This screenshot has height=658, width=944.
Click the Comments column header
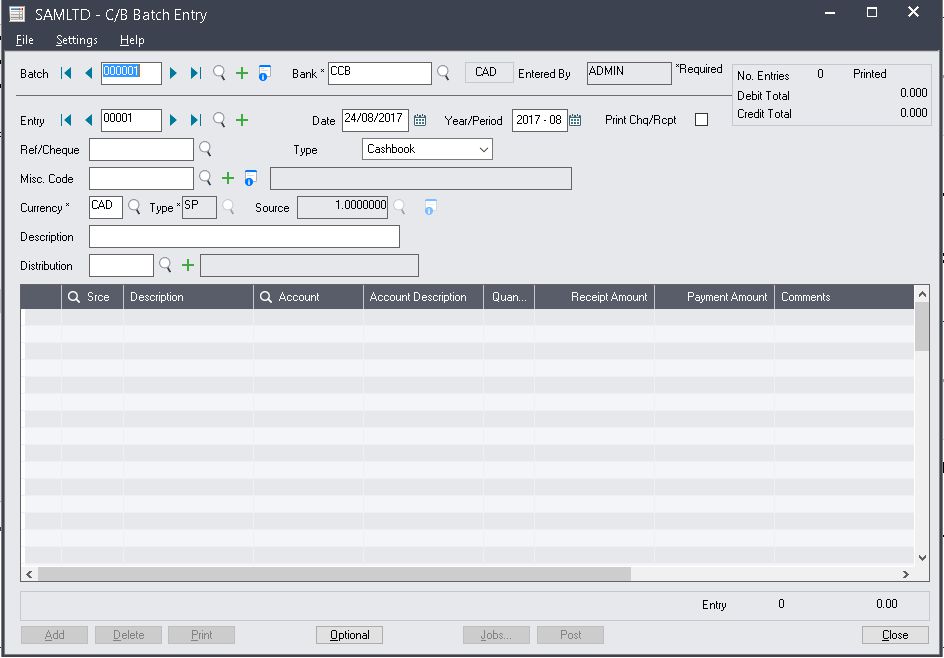click(844, 297)
